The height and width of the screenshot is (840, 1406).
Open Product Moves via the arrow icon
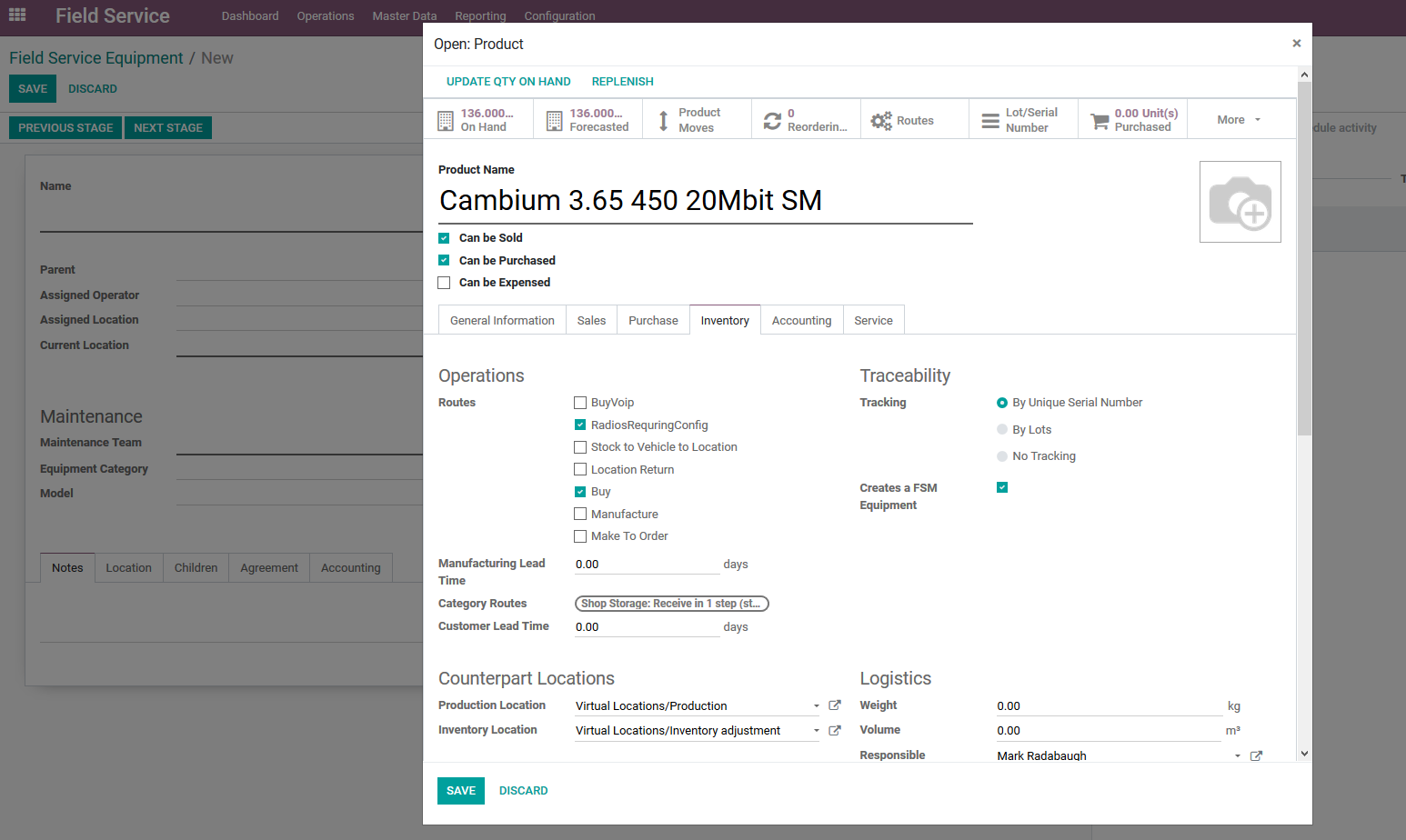663,118
